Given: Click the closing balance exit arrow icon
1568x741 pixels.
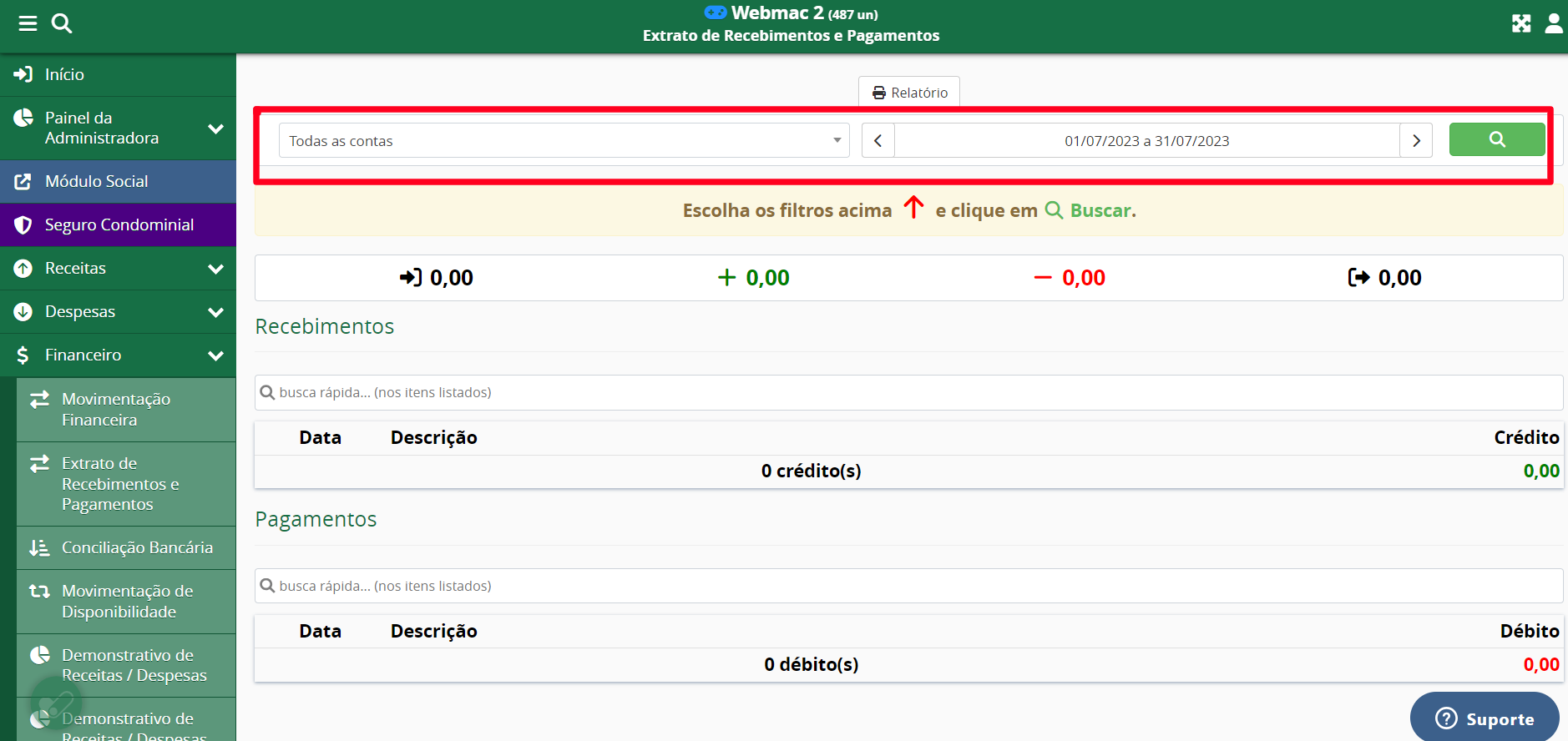Looking at the screenshot, I should [x=1359, y=277].
